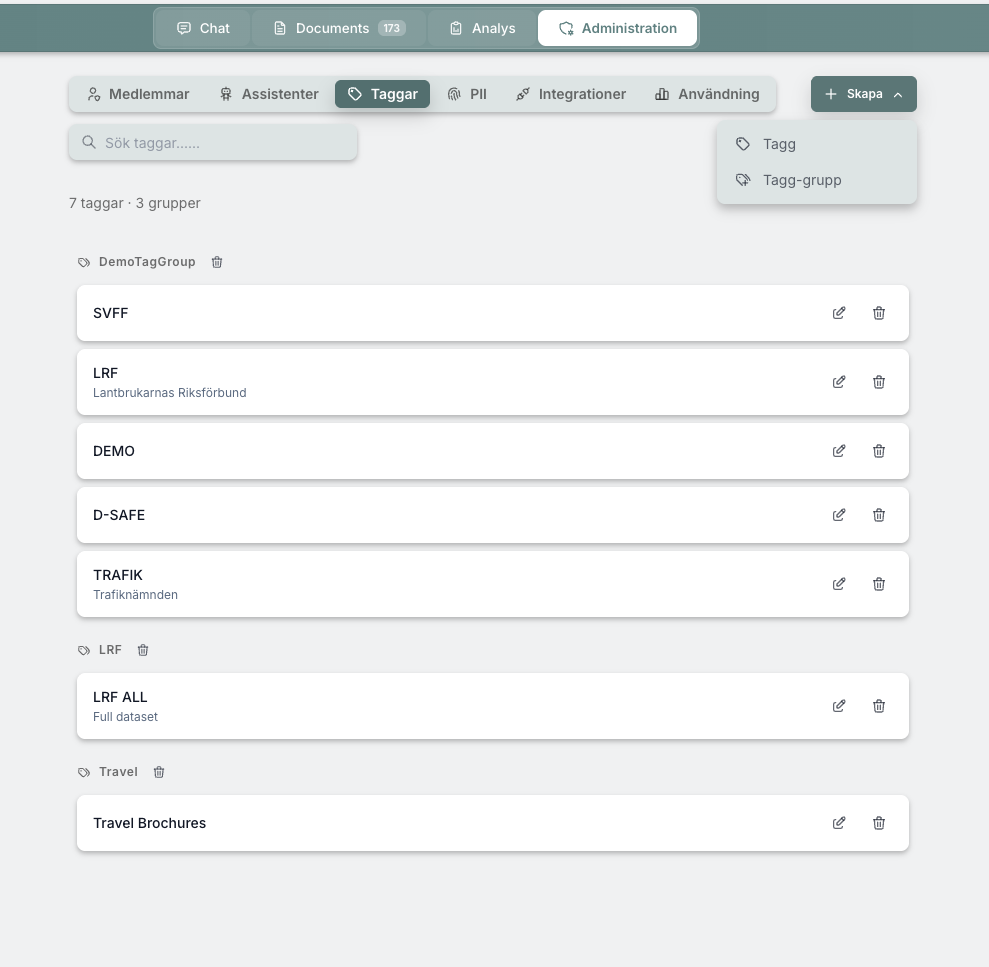The height and width of the screenshot is (967, 989).
Task: Edit the DEMO tag
Action: [x=839, y=451]
